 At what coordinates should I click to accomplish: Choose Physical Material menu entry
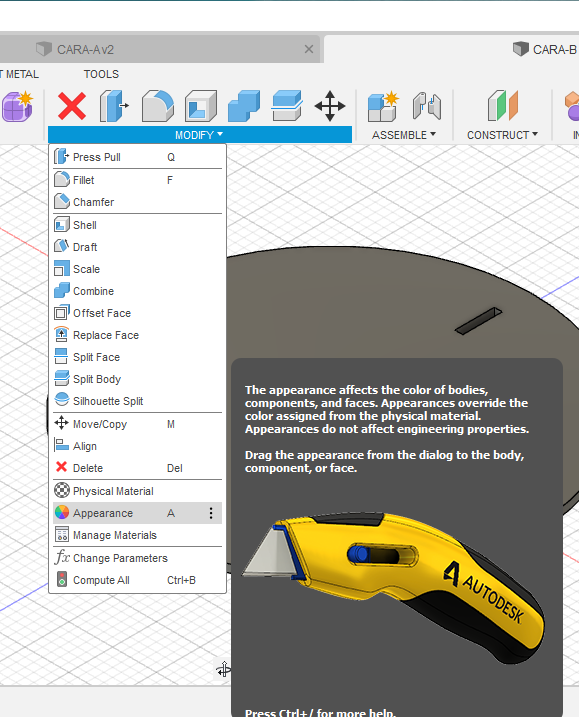(137, 491)
